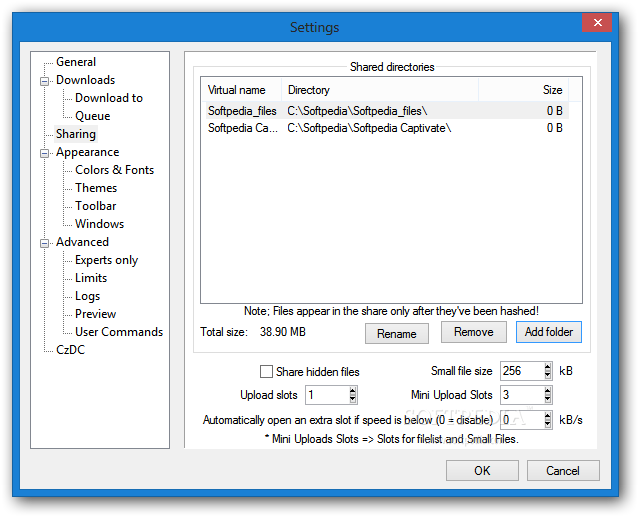
Task: Open the Limits settings page
Action: (x=91, y=278)
